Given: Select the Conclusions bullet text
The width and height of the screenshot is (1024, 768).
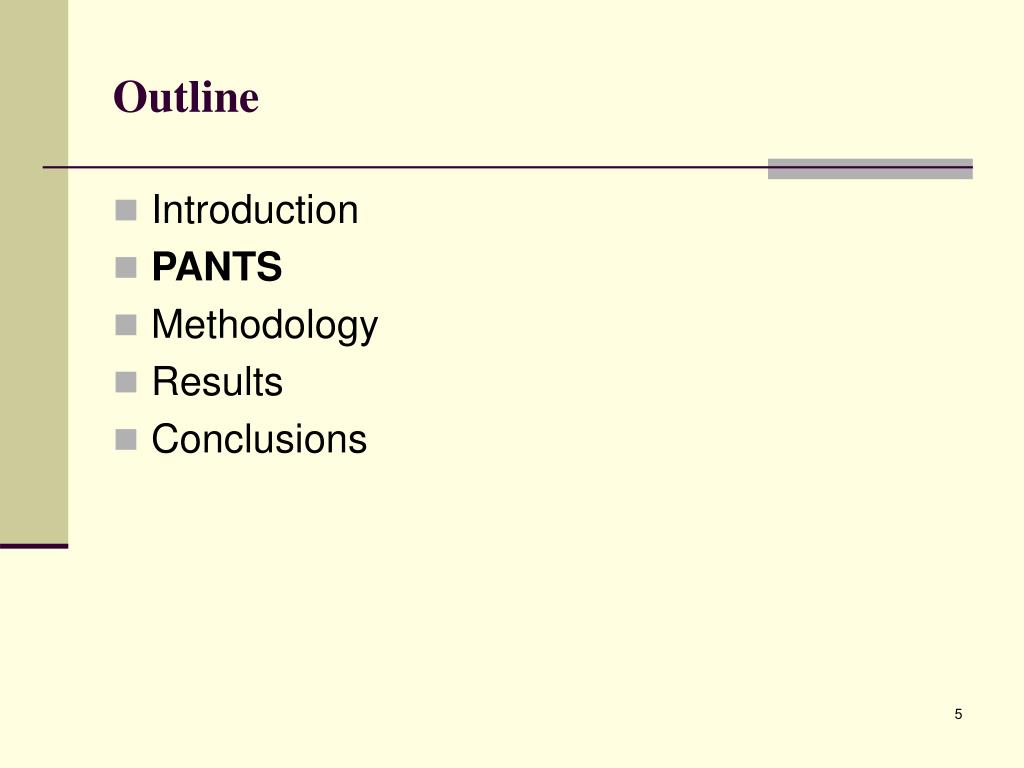Looking at the screenshot, I should 259,439.
